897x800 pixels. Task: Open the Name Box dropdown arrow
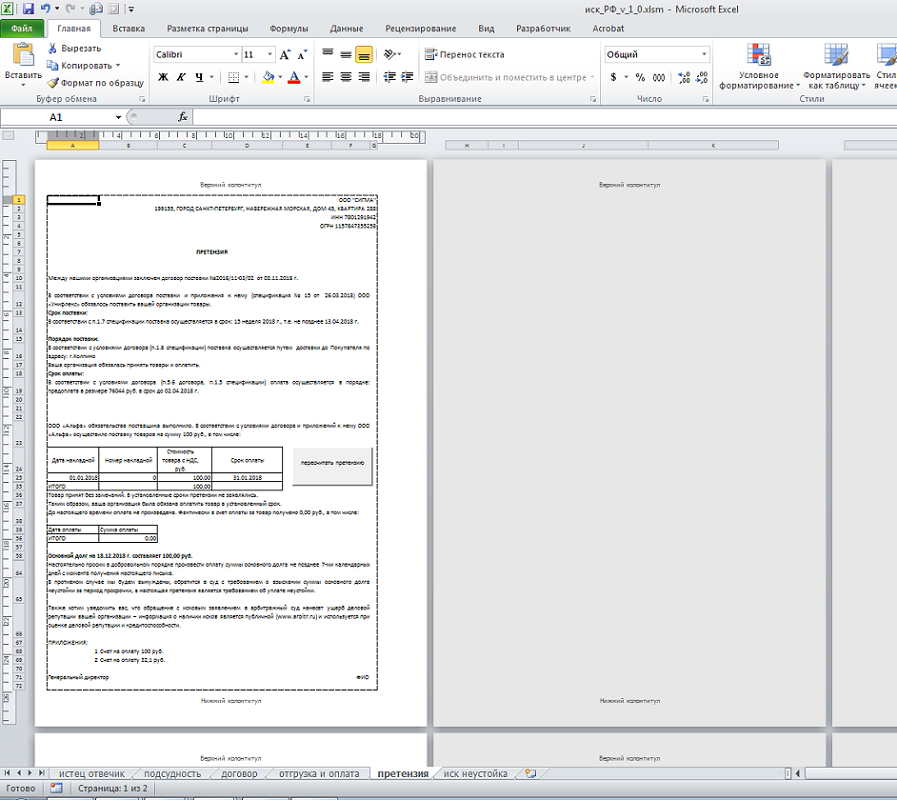pos(118,117)
